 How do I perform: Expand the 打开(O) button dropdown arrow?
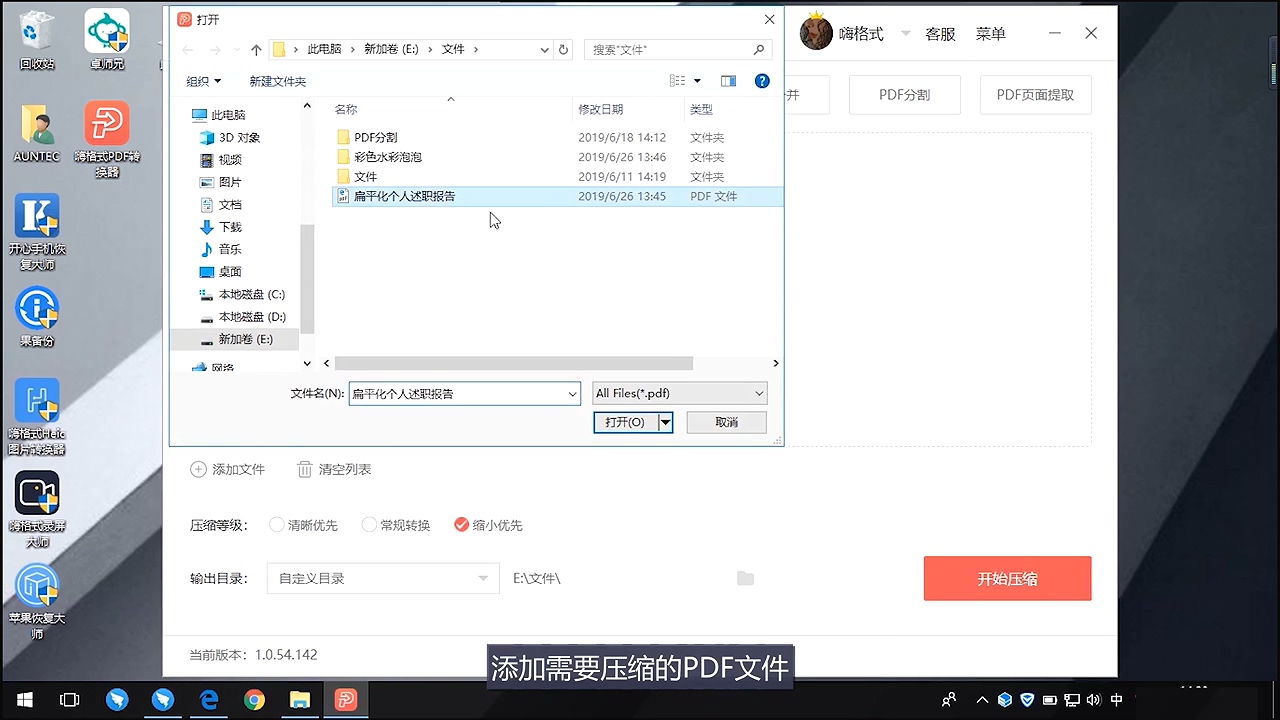click(664, 422)
